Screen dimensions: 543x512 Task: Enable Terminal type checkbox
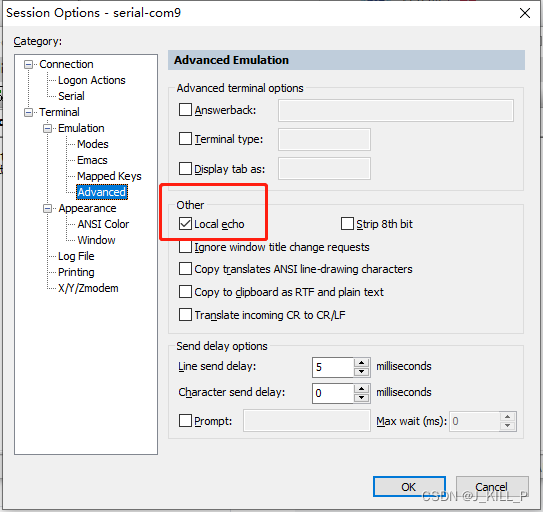[185, 139]
